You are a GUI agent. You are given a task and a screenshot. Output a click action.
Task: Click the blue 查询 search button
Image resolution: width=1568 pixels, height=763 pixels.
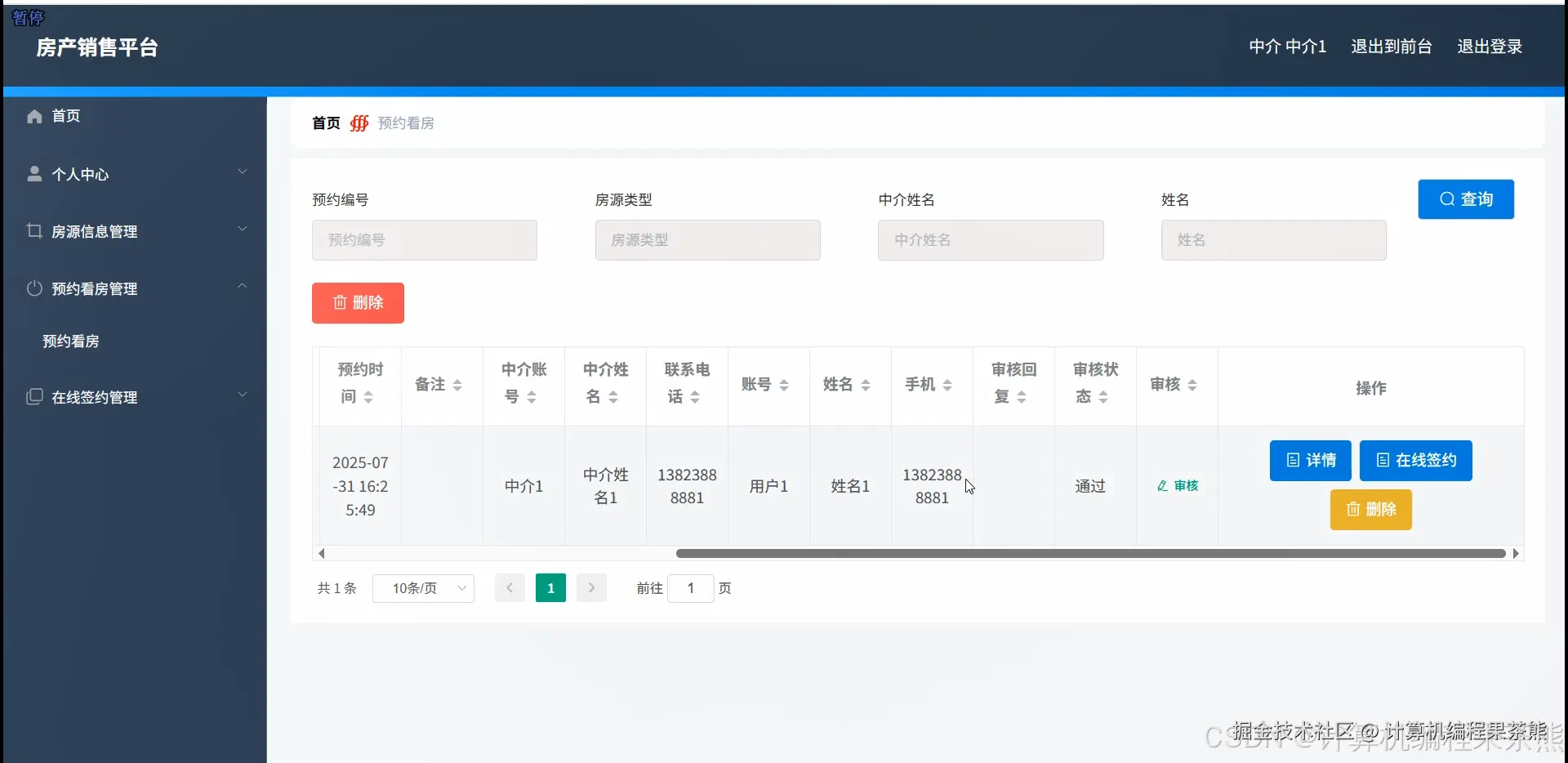(x=1466, y=199)
